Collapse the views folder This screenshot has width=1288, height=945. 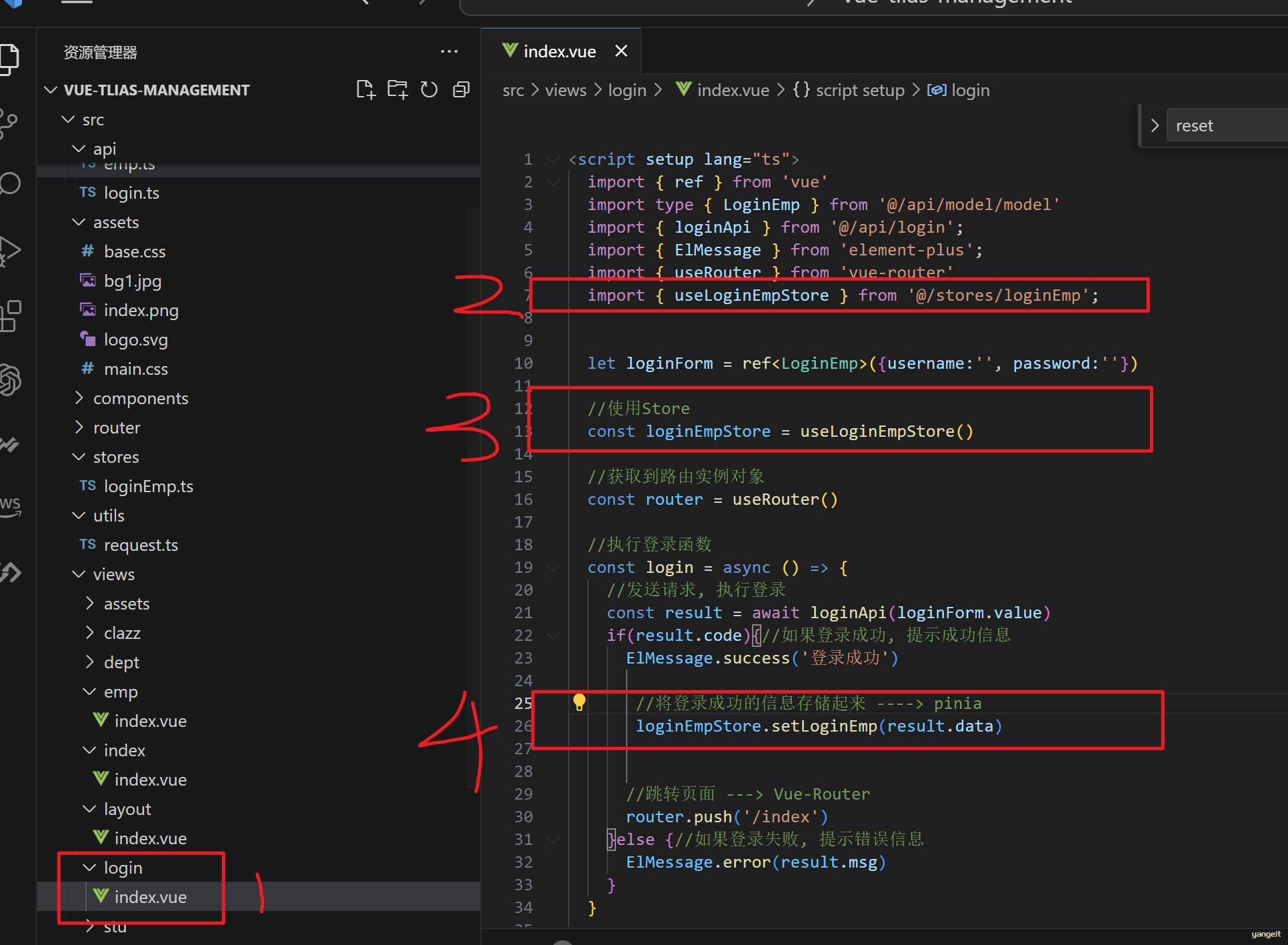pos(79,574)
